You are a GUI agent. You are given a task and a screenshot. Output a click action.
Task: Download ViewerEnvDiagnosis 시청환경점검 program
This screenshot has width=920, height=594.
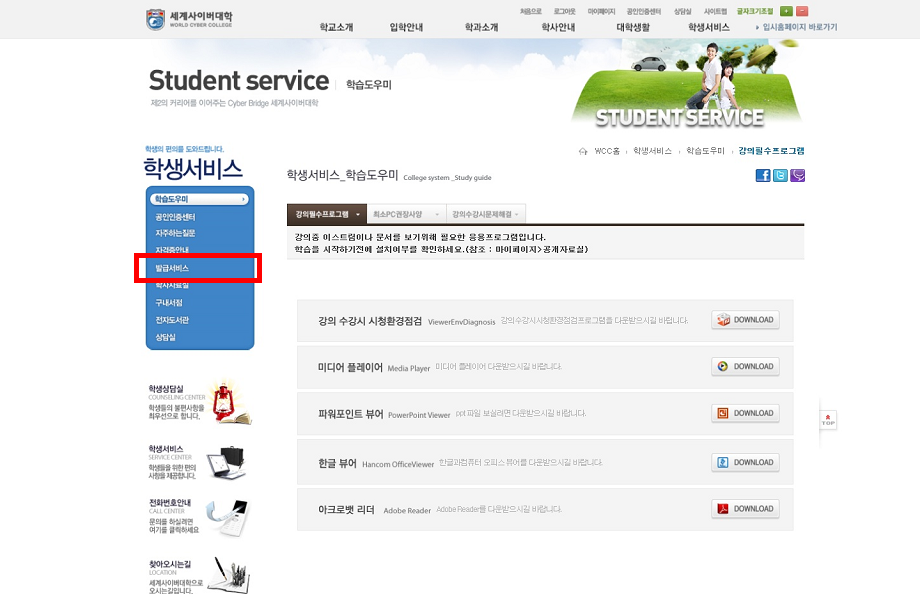point(745,320)
